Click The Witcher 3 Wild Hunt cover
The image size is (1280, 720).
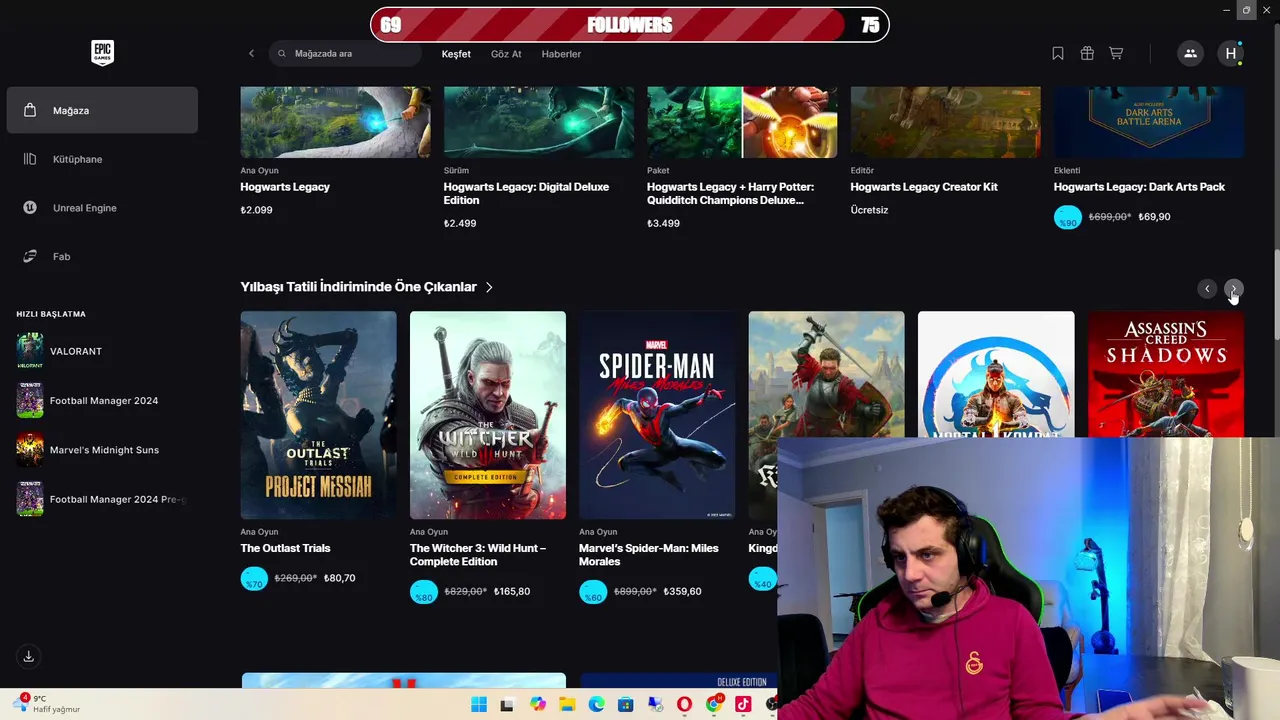[x=487, y=415]
